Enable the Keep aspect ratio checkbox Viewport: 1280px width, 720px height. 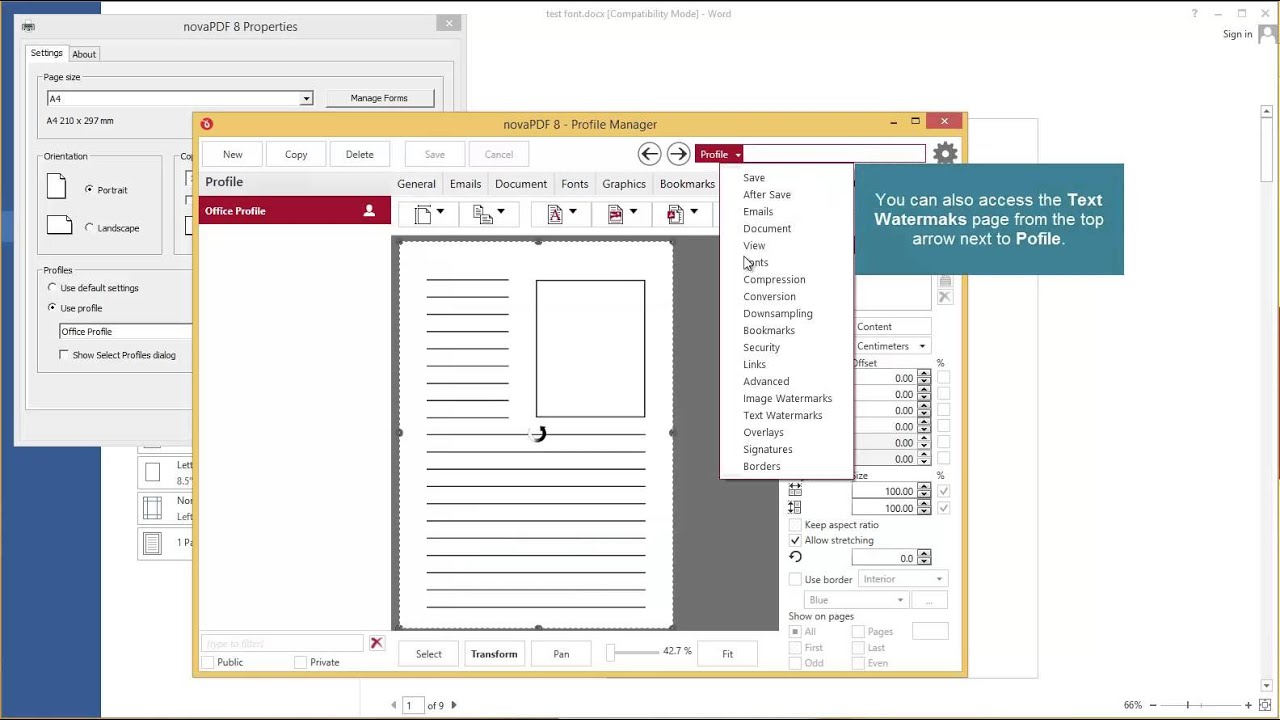tap(795, 525)
